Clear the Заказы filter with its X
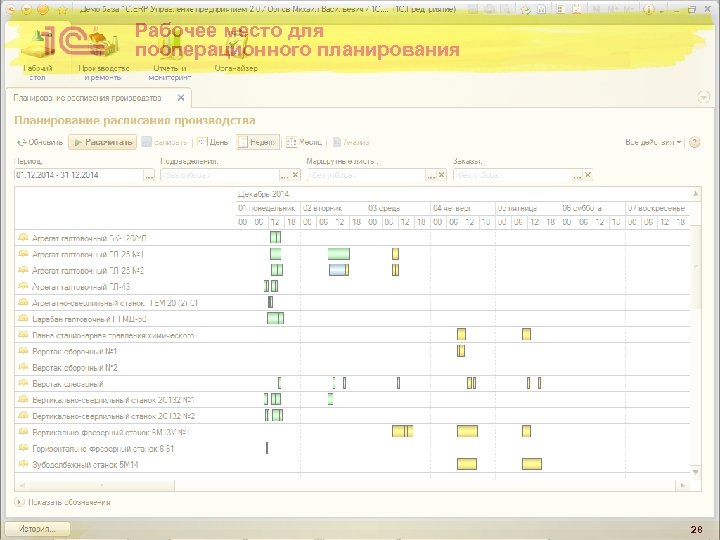 click(587, 175)
